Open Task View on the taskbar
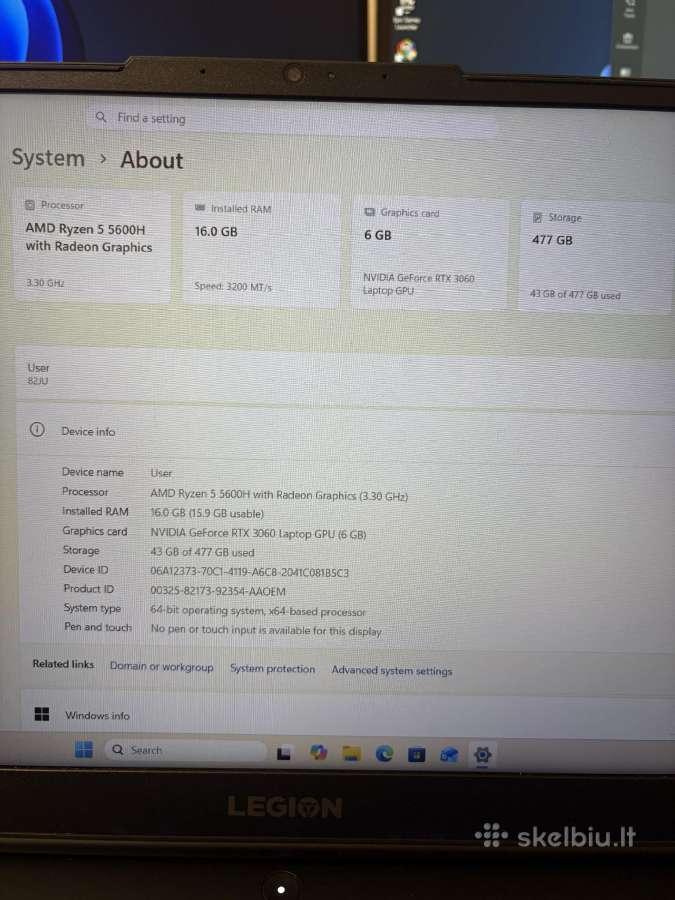 coord(284,753)
